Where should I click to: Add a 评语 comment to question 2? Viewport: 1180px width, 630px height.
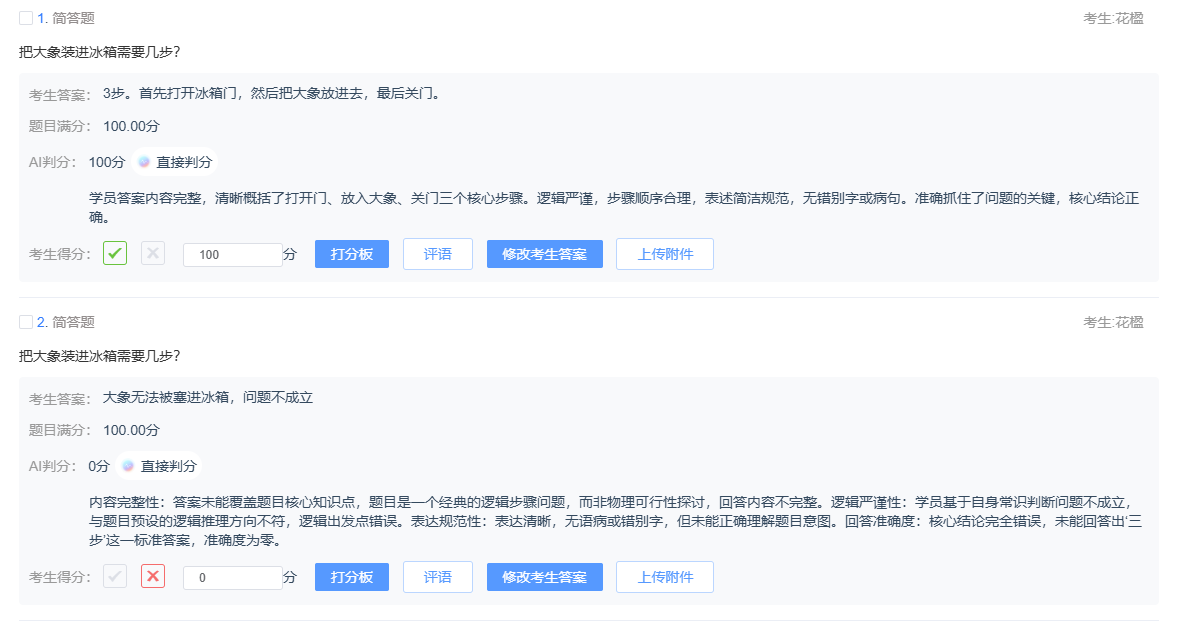pos(437,576)
